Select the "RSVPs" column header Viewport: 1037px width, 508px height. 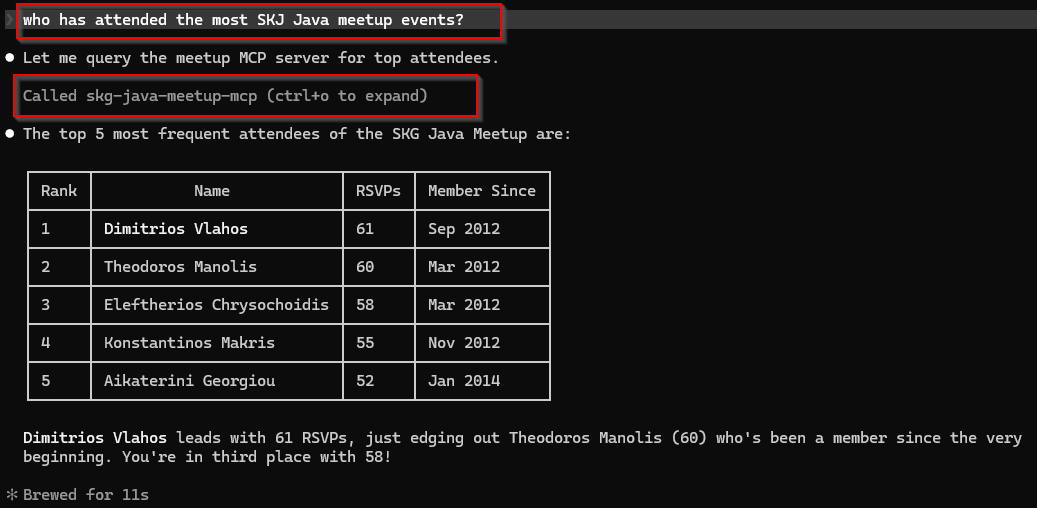coord(378,191)
